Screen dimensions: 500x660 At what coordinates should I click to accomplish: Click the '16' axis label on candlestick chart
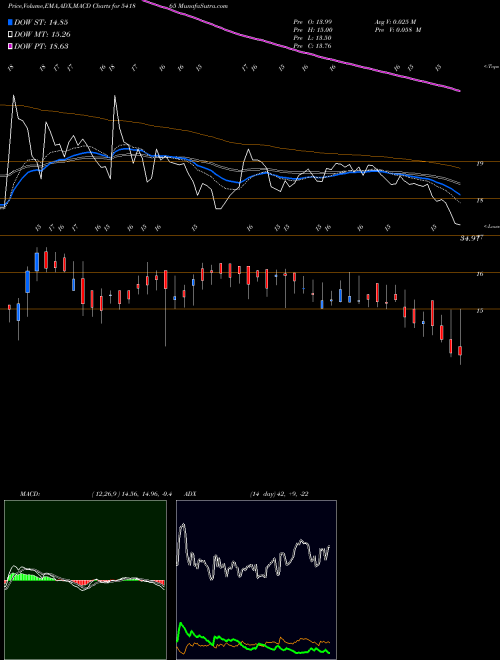pyautogui.click(x=479, y=274)
